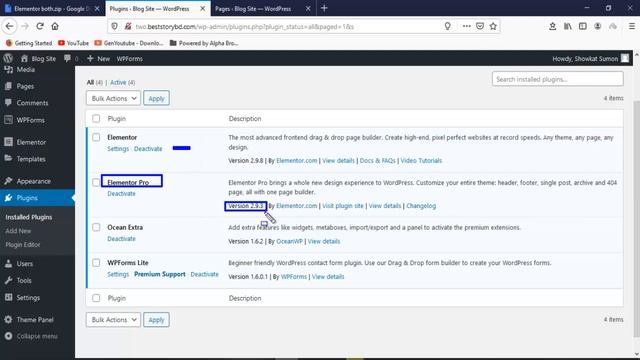The image size is (640, 360).
Task: Tick the Elementor Pro plugin checkbox
Action: tap(96, 182)
